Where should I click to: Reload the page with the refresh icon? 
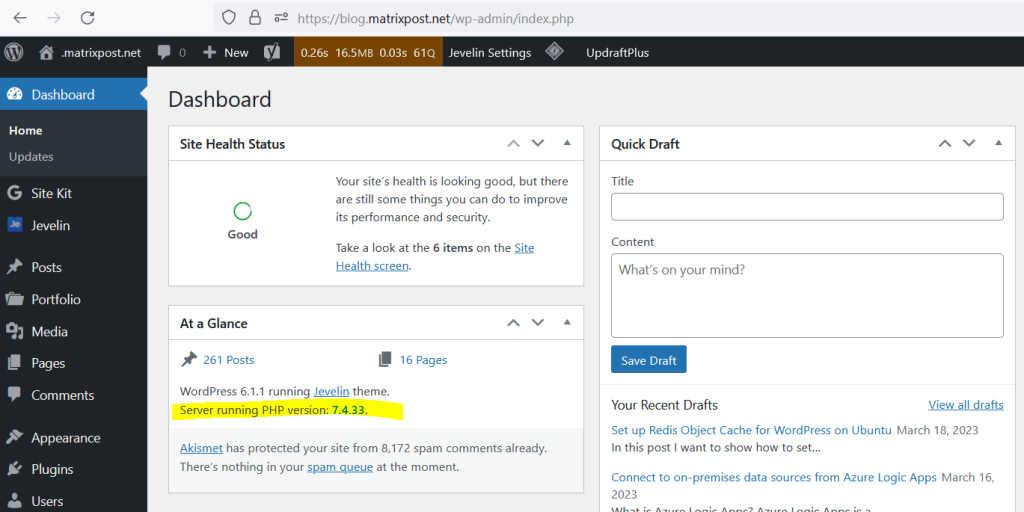(88, 18)
